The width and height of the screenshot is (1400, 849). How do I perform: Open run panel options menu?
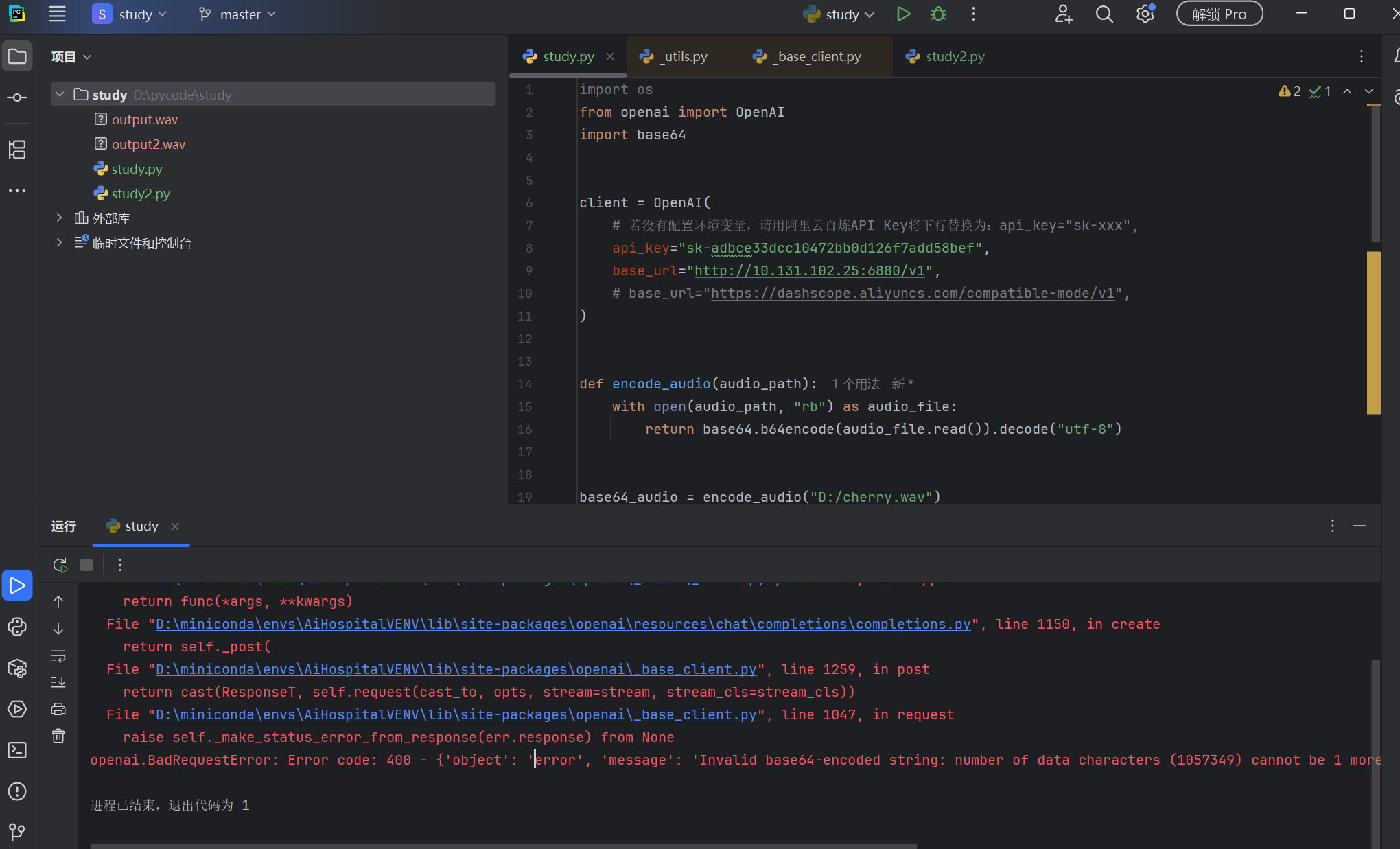1333,526
